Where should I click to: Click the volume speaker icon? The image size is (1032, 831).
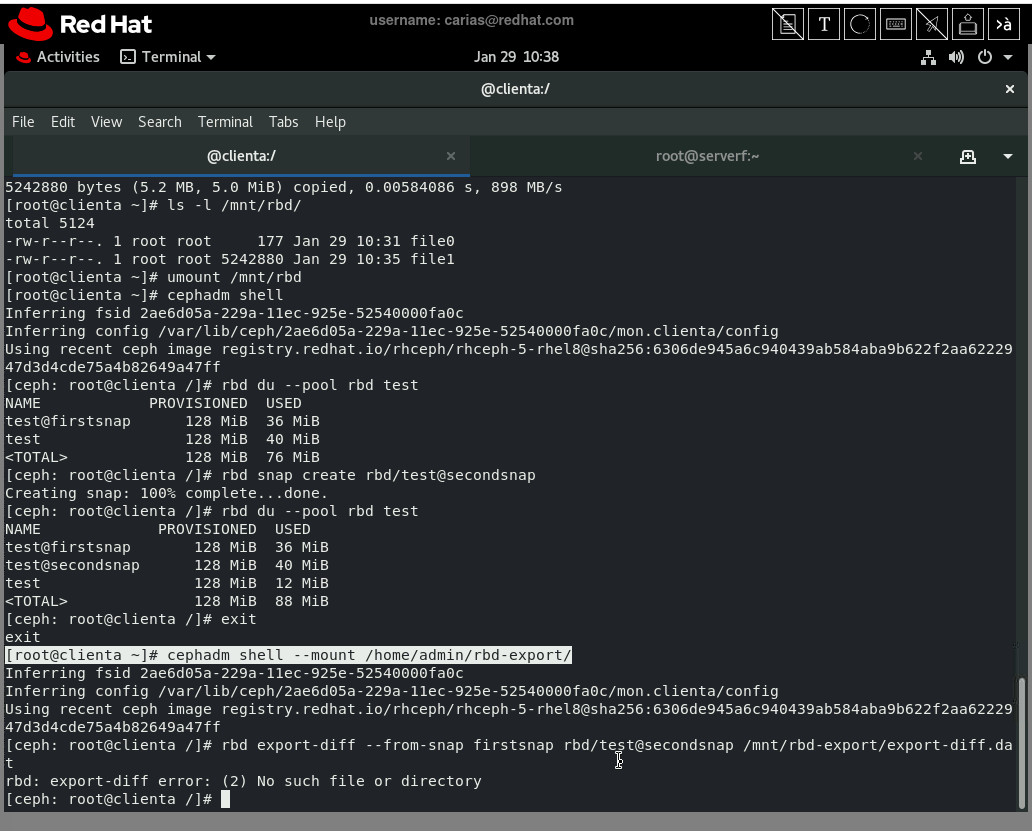tap(956, 57)
